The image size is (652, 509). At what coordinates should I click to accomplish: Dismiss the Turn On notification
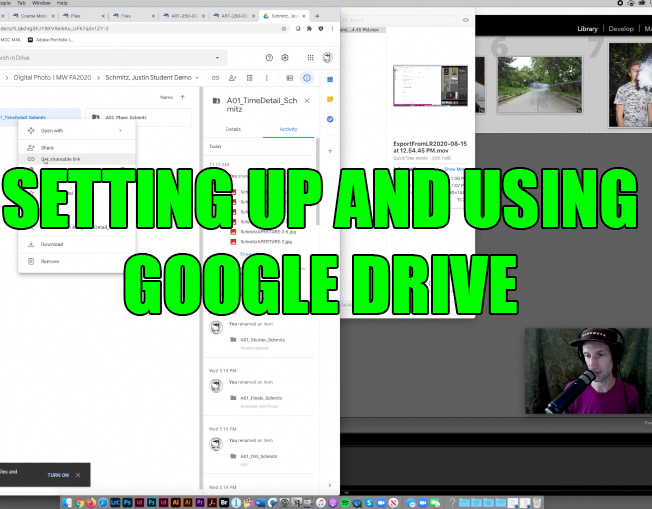pos(78,475)
